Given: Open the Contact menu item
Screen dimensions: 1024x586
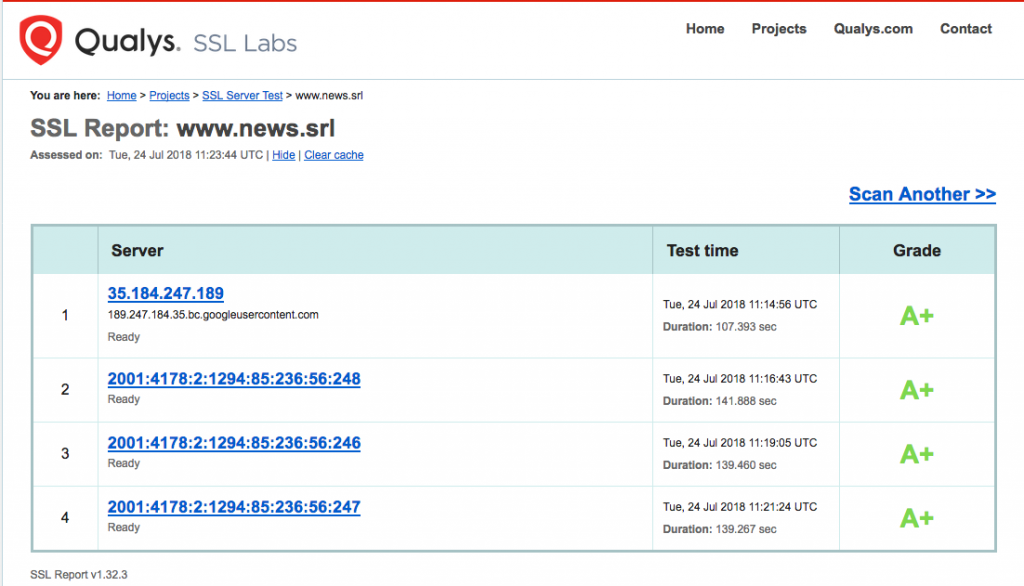Looking at the screenshot, I should pyautogui.click(x=966, y=29).
